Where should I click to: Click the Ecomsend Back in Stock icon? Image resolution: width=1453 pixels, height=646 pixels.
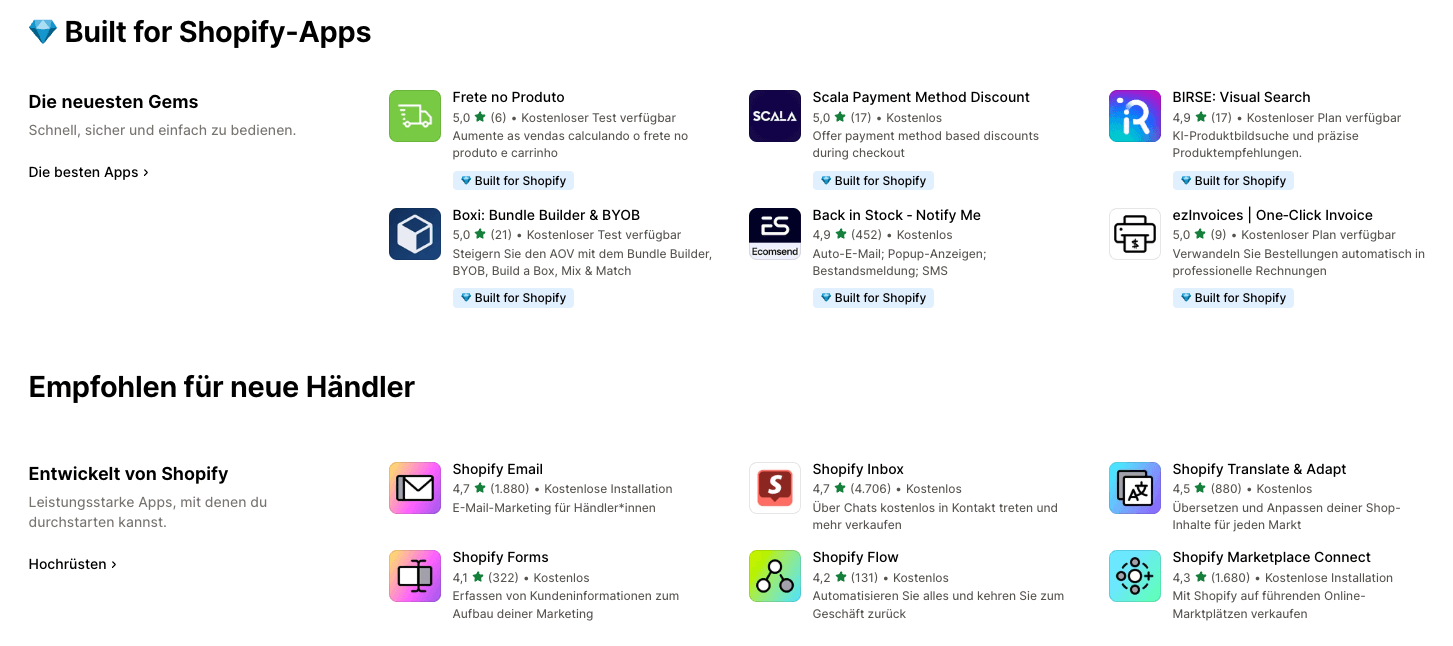click(775, 234)
